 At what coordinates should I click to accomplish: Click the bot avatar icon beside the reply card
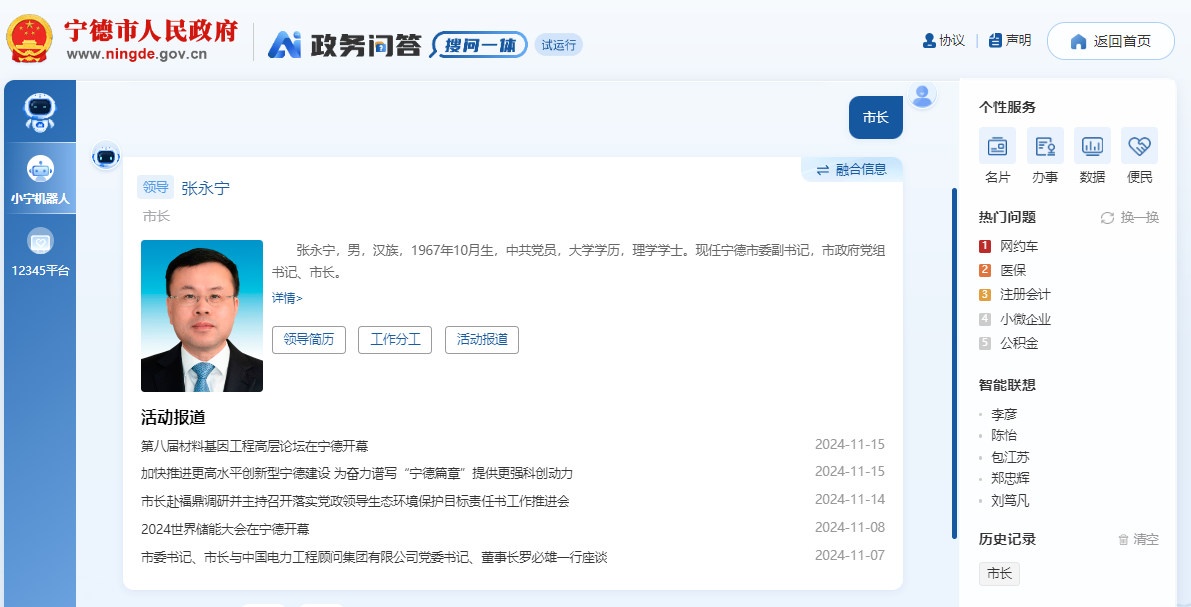(x=106, y=156)
